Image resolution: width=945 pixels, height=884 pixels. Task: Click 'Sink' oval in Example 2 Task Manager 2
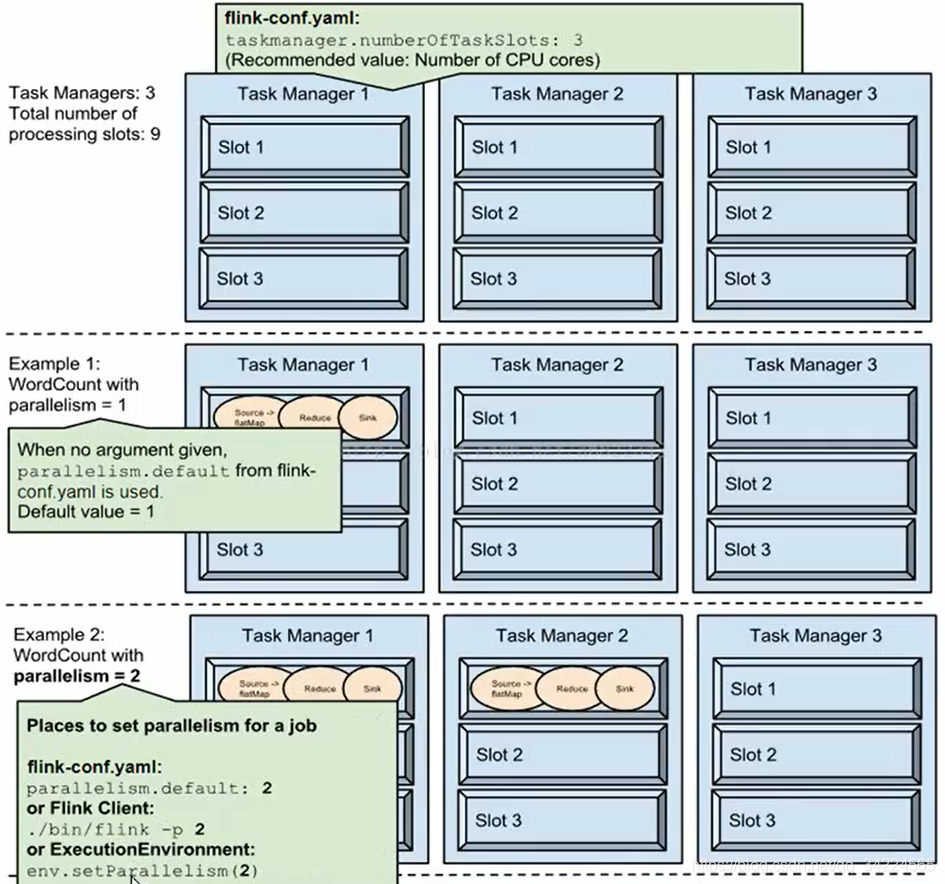point(625,688)
